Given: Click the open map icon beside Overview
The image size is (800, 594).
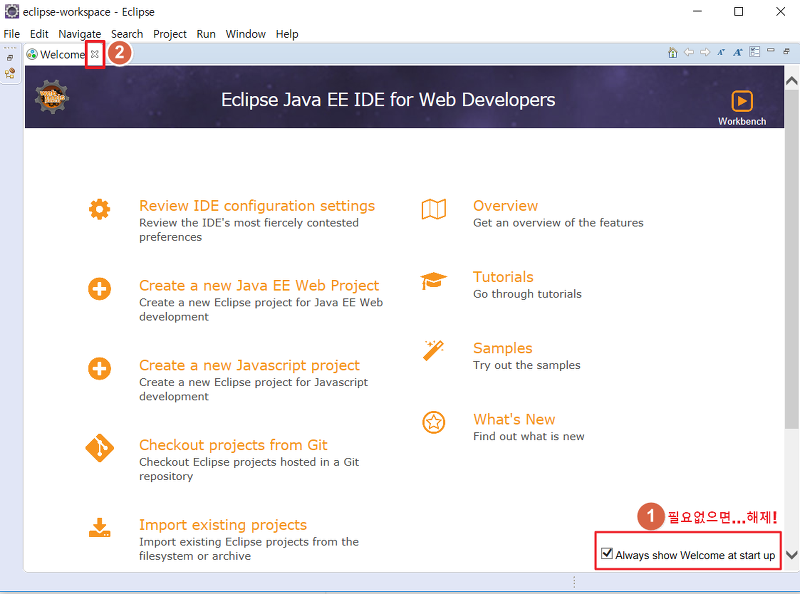Looking at the screenshot, I should 434,209.
